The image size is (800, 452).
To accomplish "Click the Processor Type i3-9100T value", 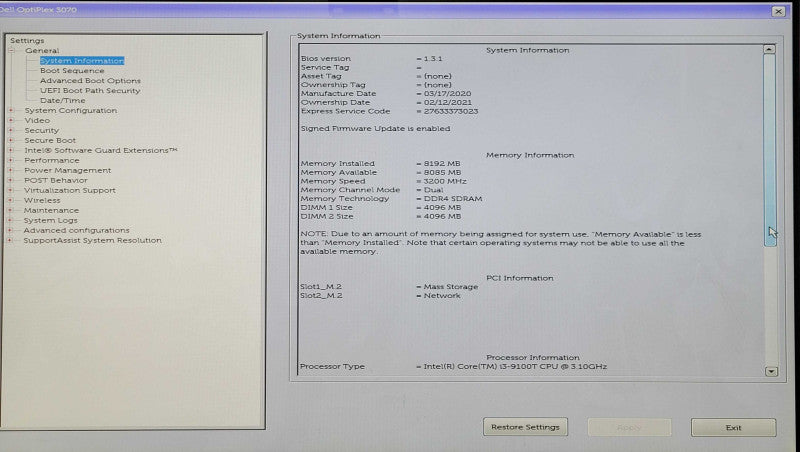I will 515,366.
